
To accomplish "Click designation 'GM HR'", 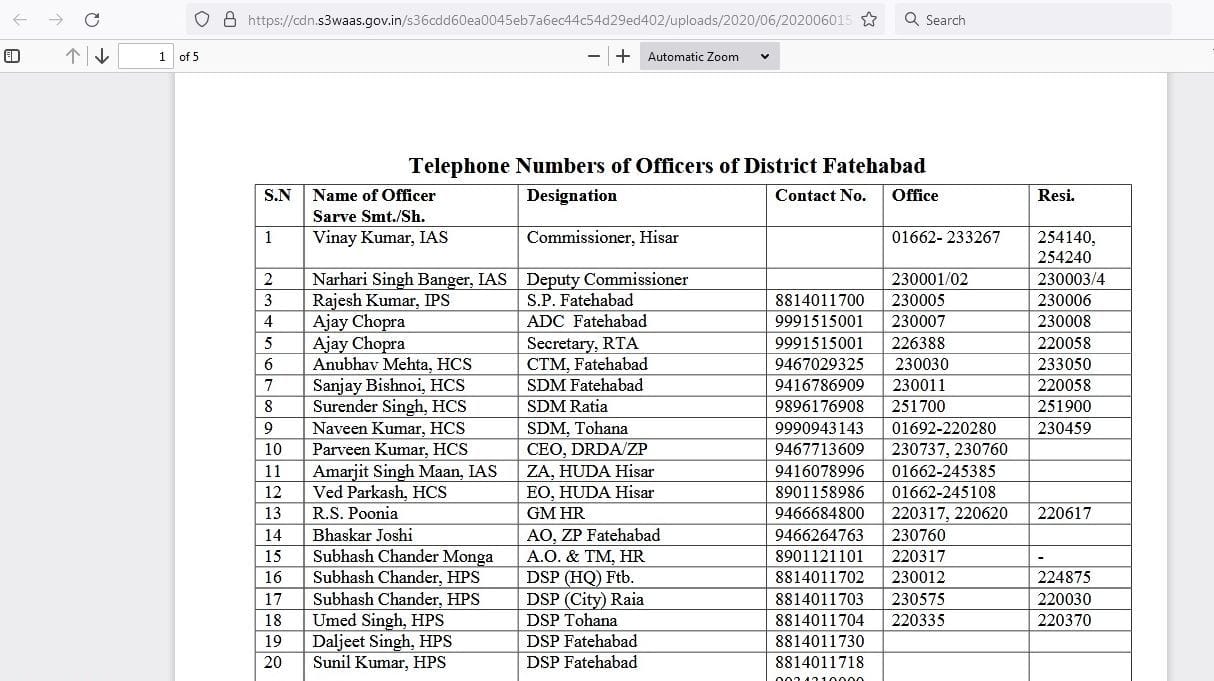I will (x=556, y=513).
